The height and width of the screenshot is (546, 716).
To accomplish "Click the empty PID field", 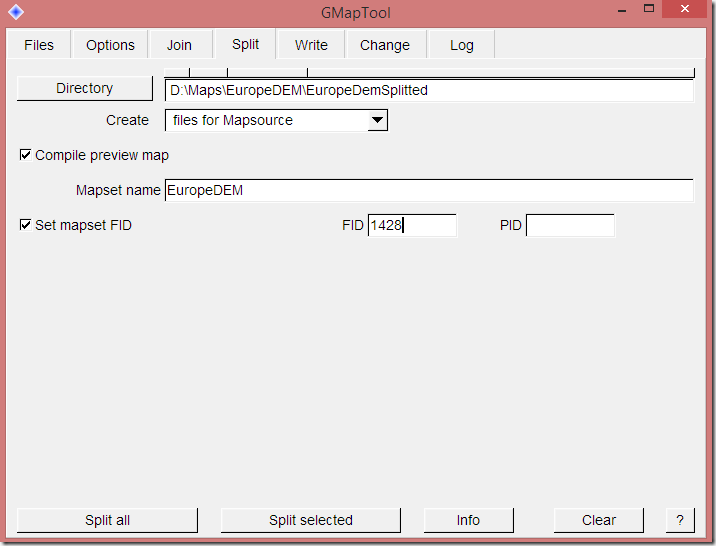I will (x=570, y=225).
